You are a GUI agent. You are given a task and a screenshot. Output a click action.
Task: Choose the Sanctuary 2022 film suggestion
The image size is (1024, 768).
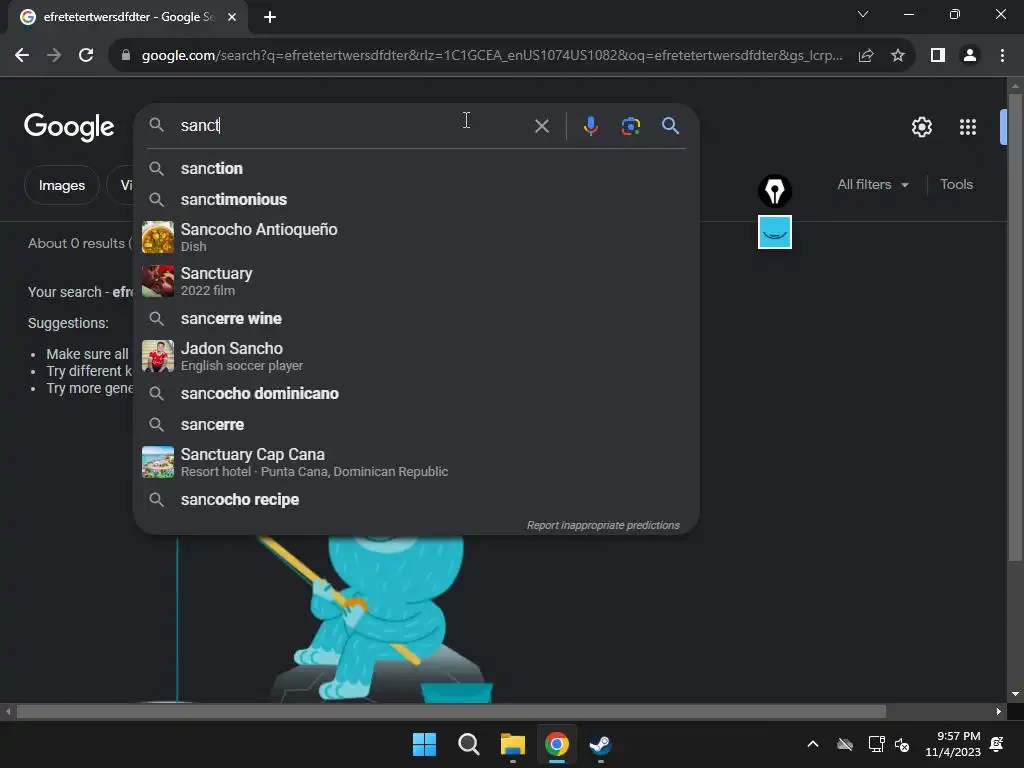point(416,281)
